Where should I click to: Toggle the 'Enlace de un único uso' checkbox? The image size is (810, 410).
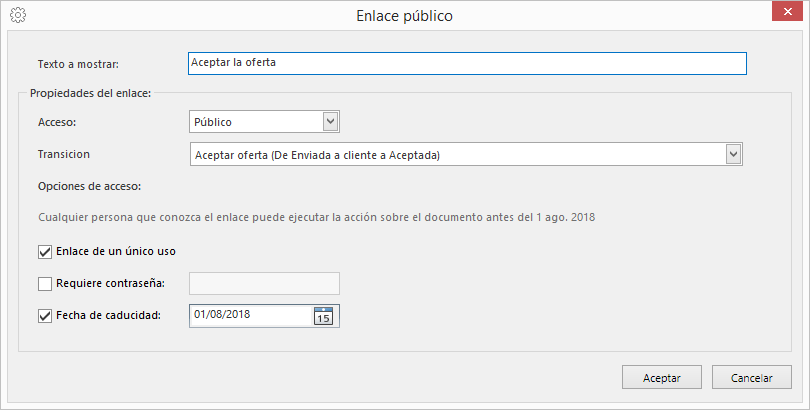[x=45, y=251]
